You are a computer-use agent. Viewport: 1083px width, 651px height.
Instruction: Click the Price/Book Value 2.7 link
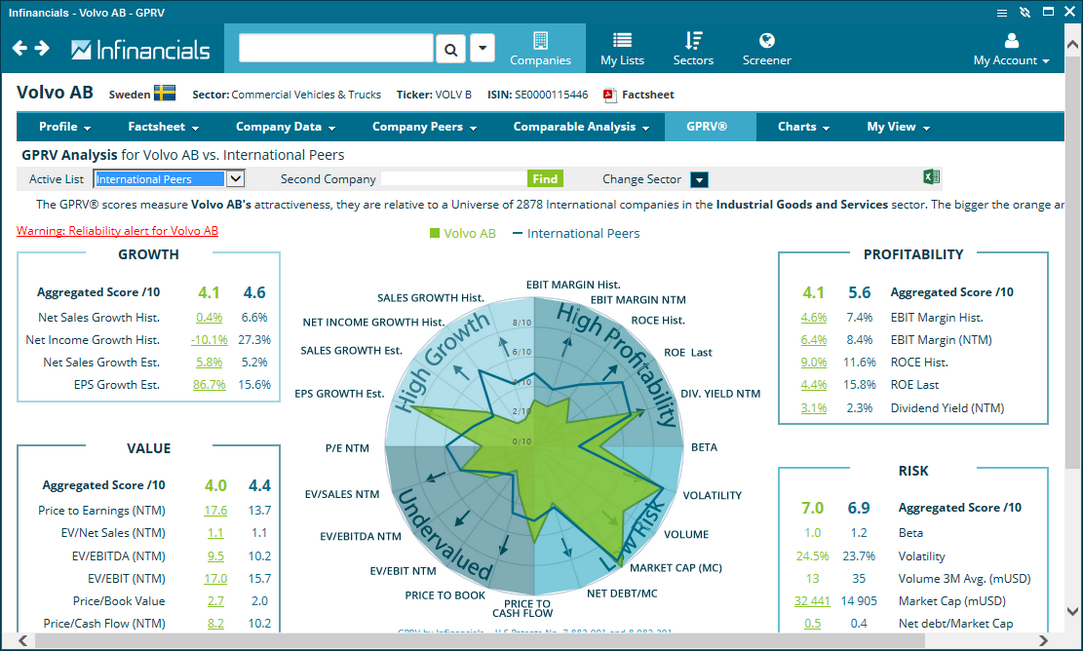pos(215,601)
